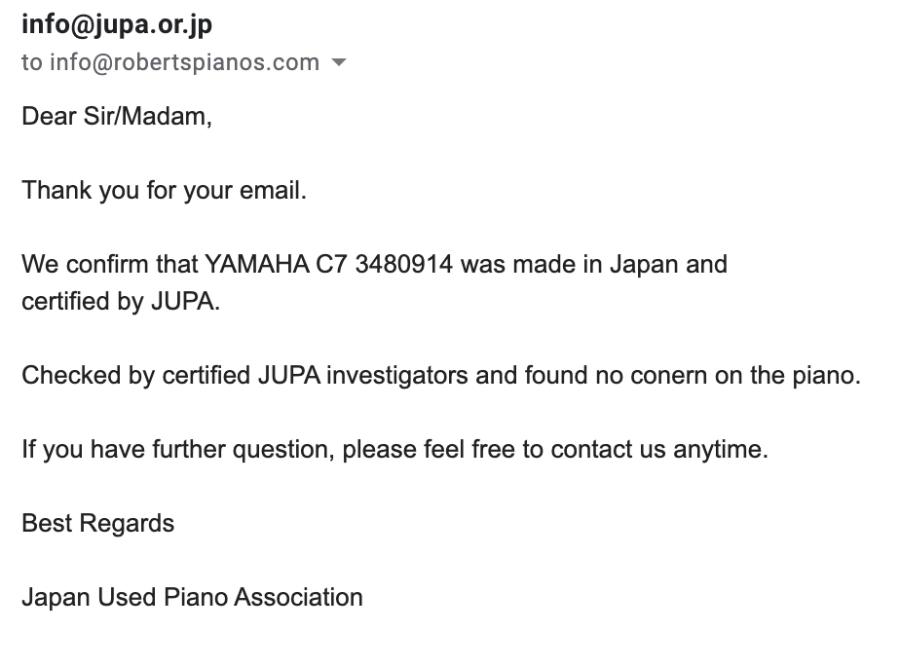This screenshot has height=668, width=900.
Task: Select the serial number 3480914
Action: coord(404,265)
